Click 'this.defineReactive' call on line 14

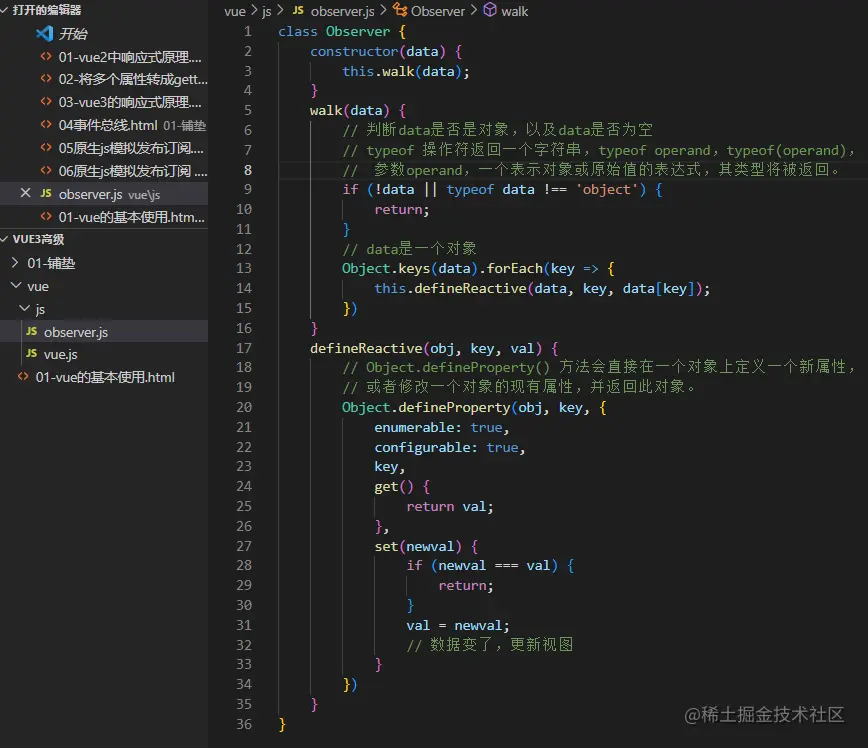pyautogui.click(x=450, y=288)
